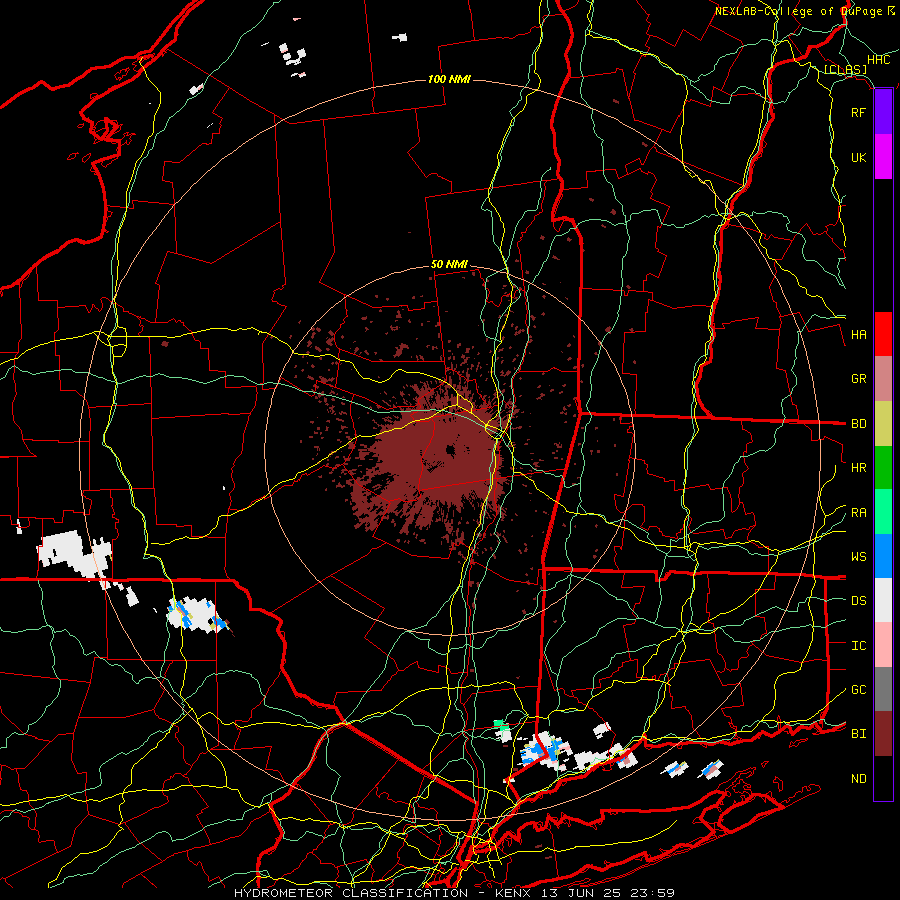Click the HA red legend swatch
The height and width of the screenshot is (900, 900).
click(883, 334)
